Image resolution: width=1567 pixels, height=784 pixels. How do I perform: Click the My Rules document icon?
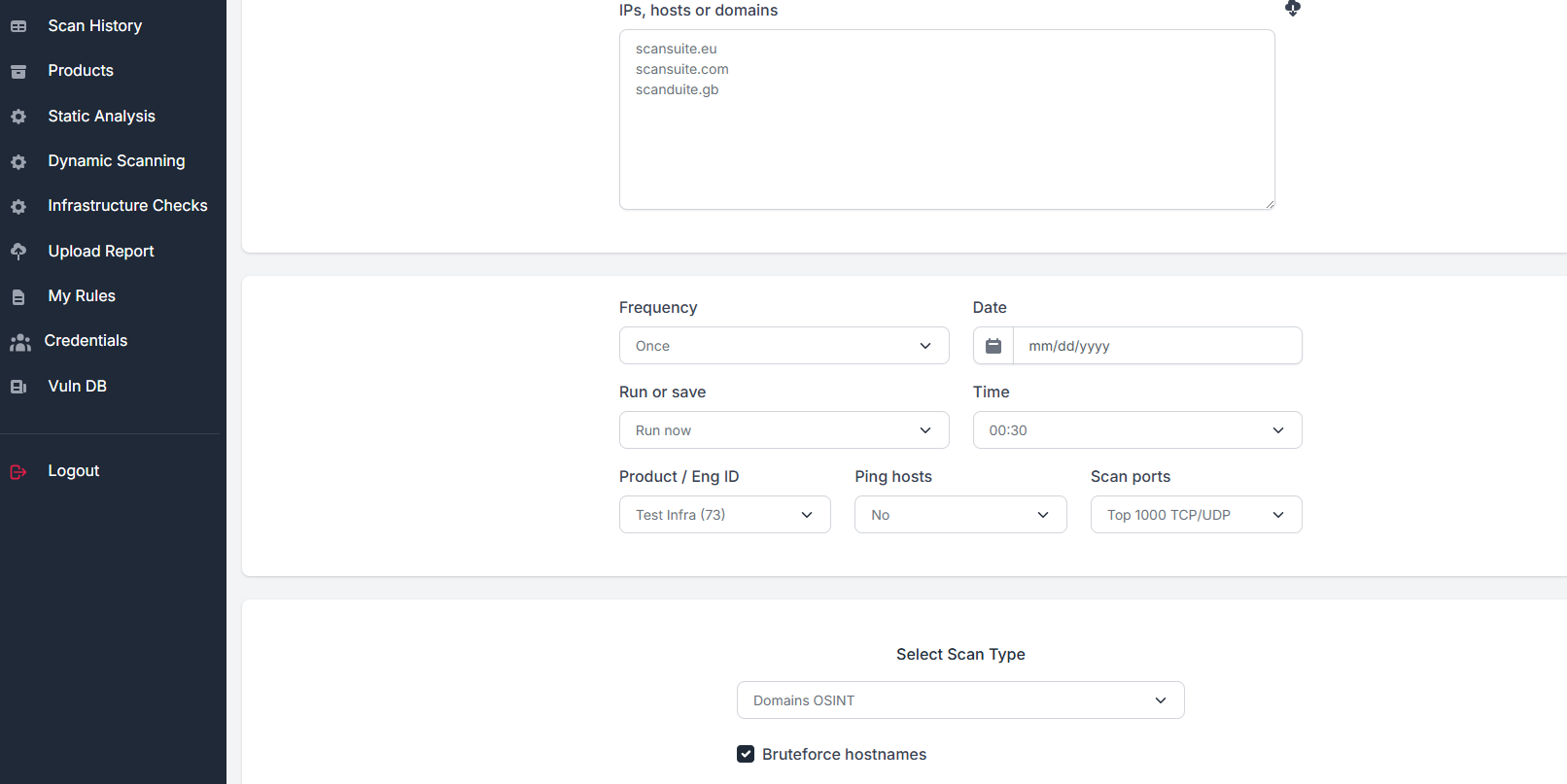pyautogui.click(x=18, y=297)
